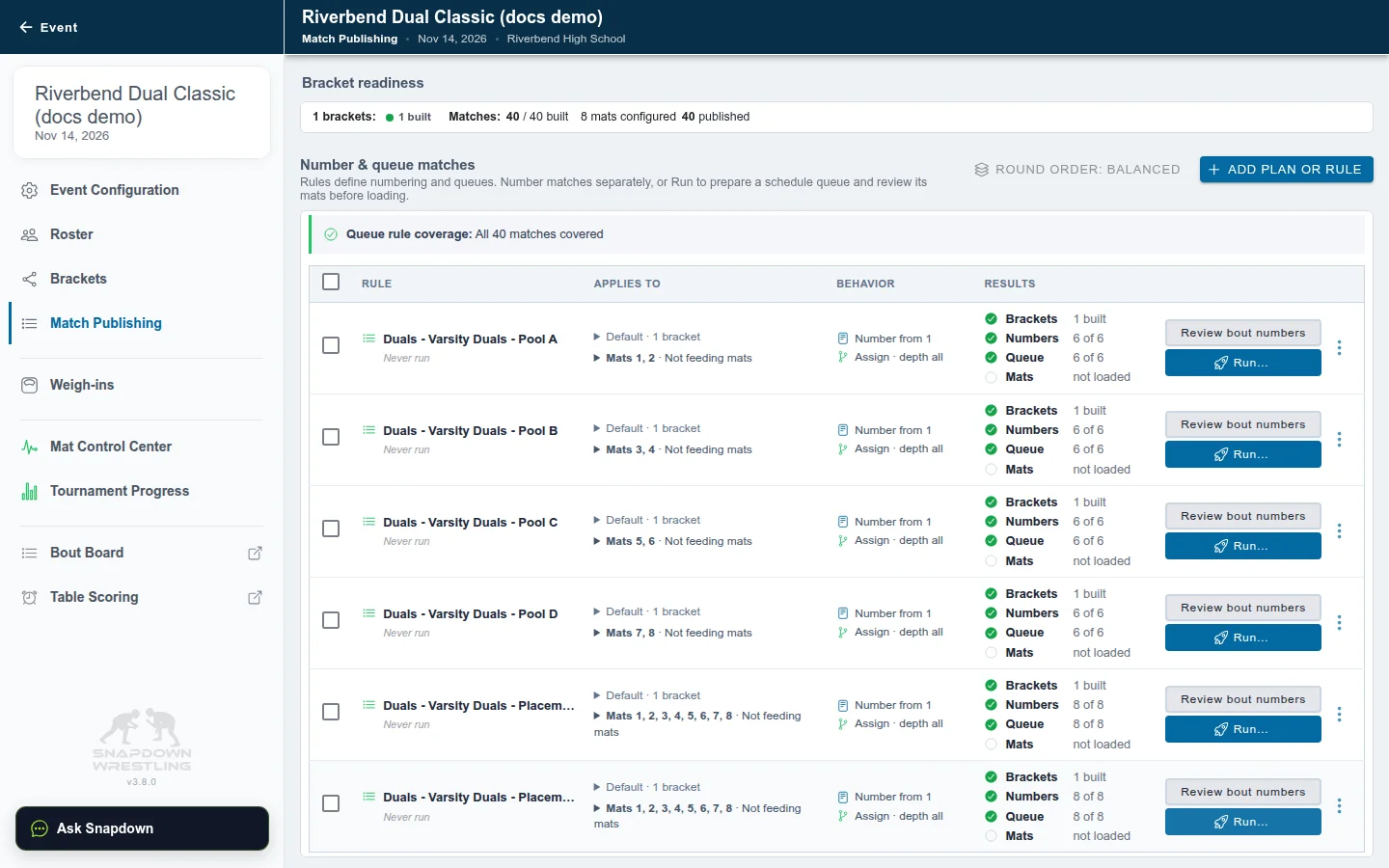1389x868 pixels.
Task: Open the Ask Snapdown assistant
Action: [x=142, y=828]
